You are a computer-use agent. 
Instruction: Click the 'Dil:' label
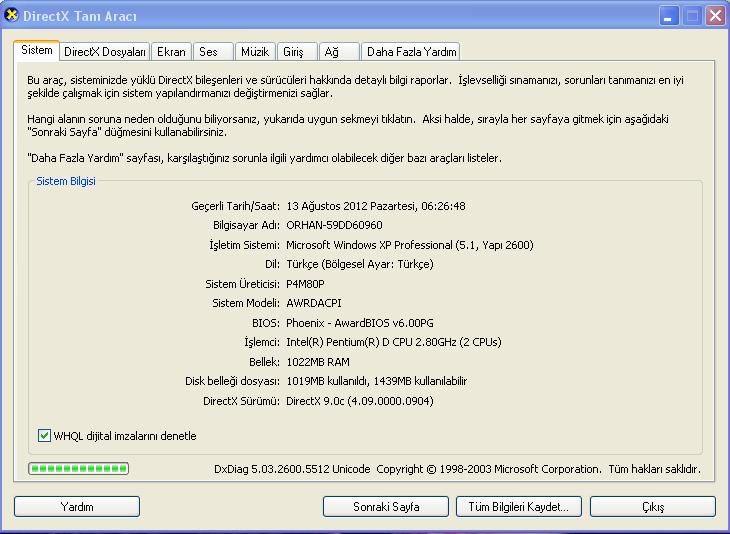tap(272, 264)
